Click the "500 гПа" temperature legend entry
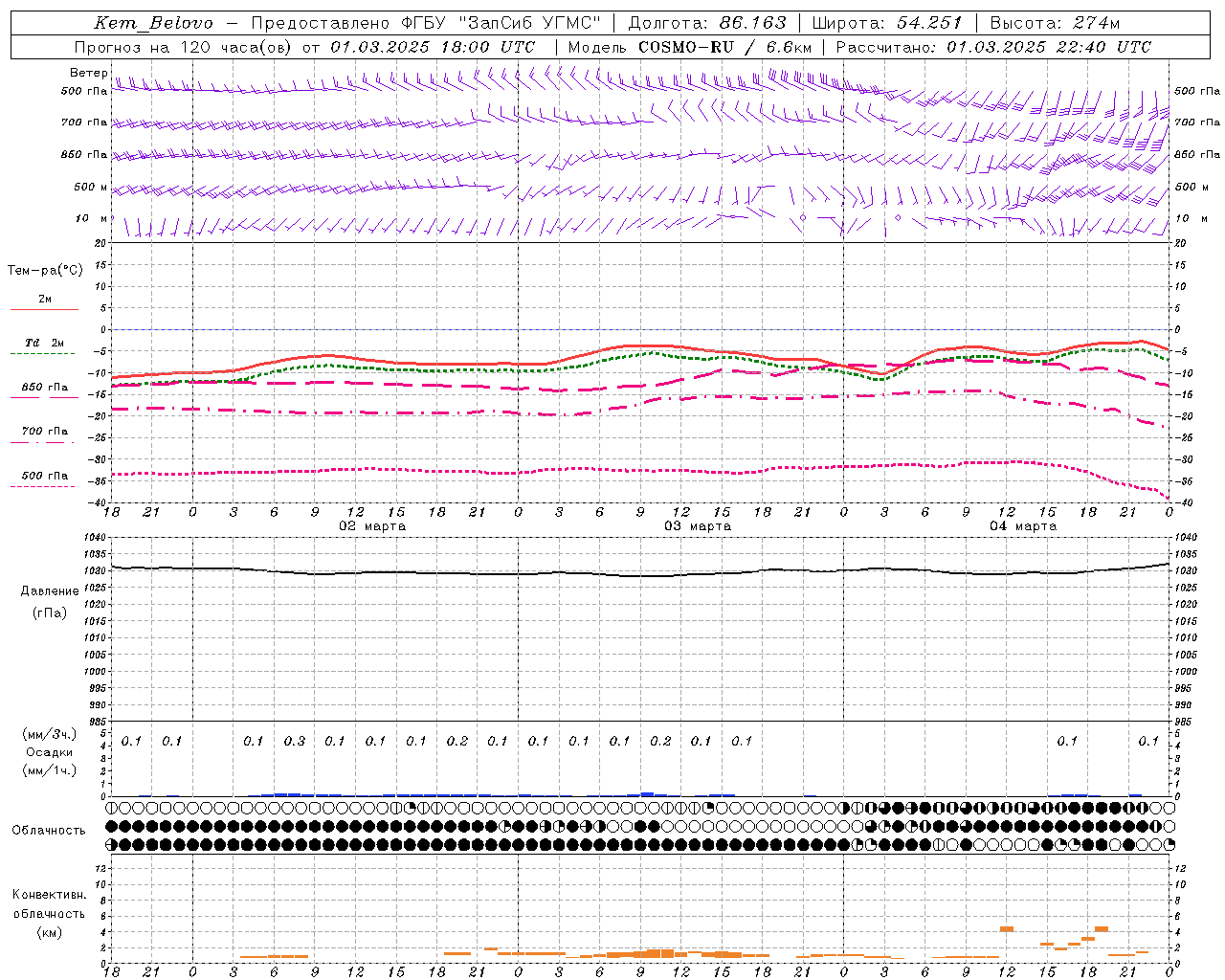Image resolution: width=1225 pixels, height=980 pixels. (44, 476)
